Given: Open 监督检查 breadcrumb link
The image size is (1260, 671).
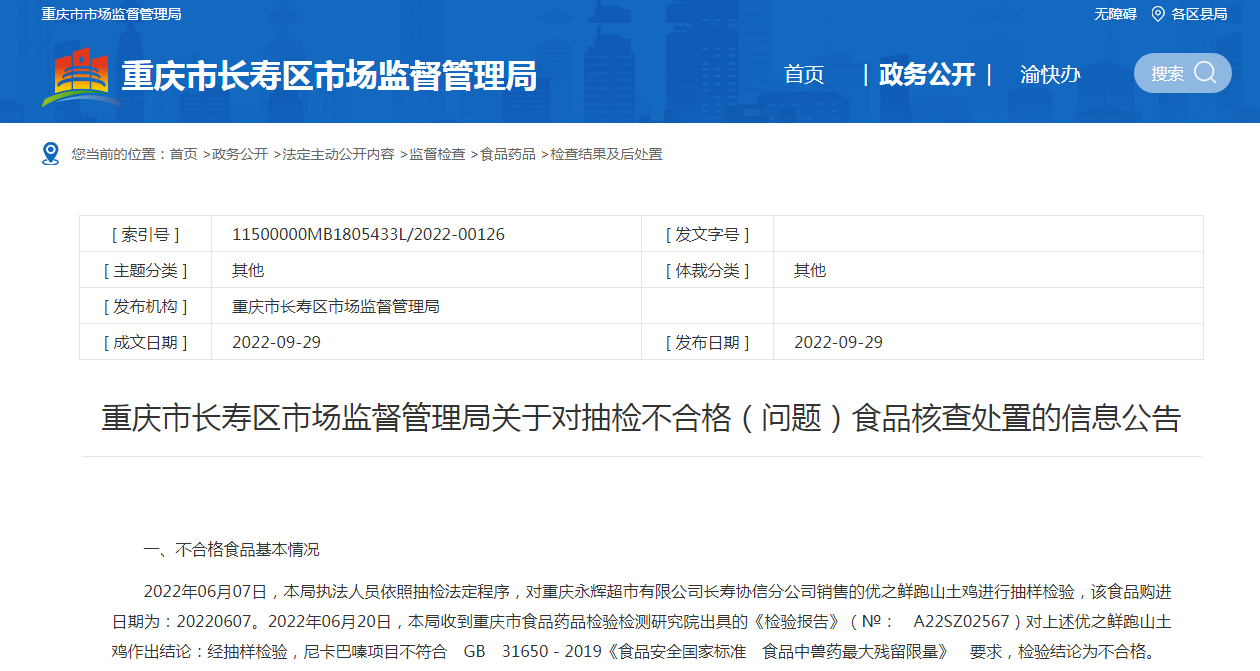Looking at the screenshot, I should coord(437,154).
